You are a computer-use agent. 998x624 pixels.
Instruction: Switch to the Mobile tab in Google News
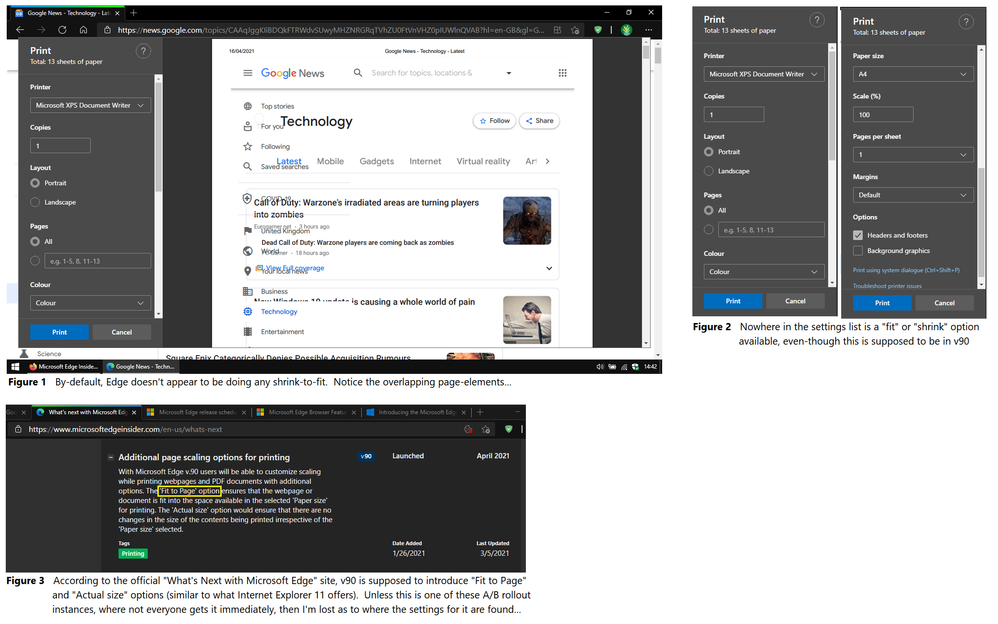point(330,162)
